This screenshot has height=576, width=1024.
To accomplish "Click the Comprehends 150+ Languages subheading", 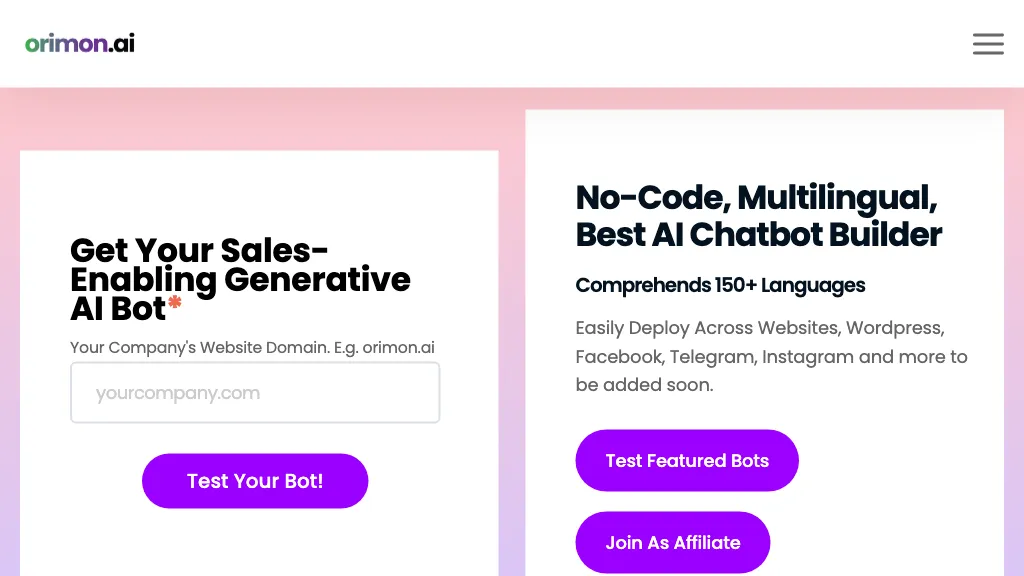I will coord(720,285).
